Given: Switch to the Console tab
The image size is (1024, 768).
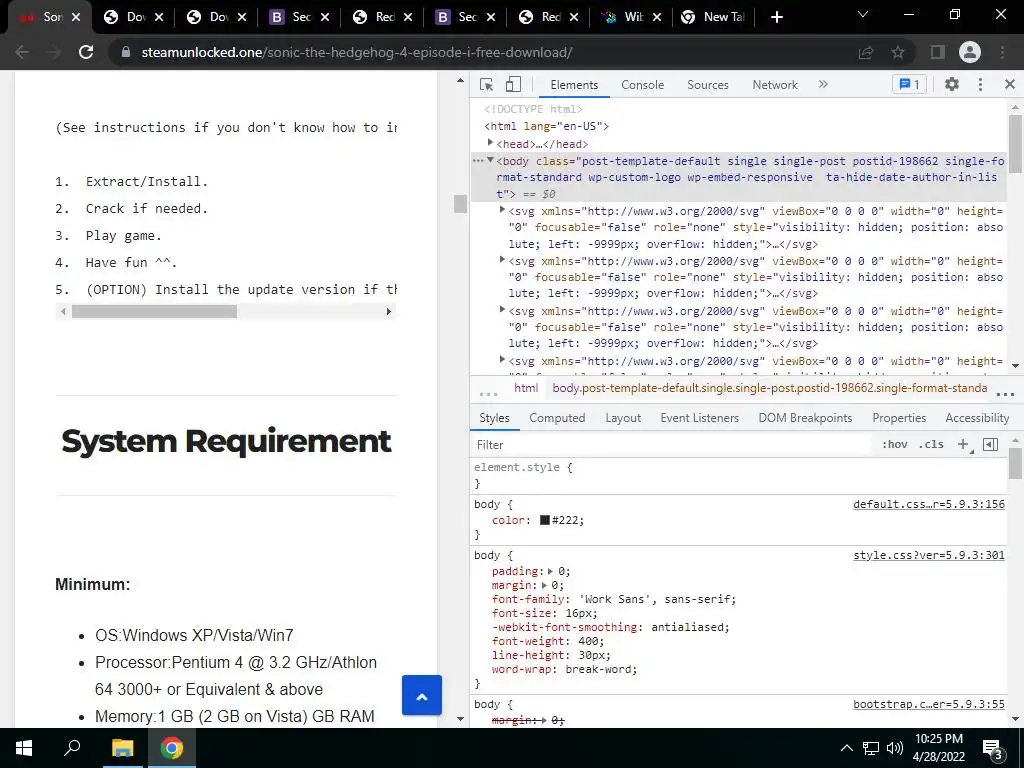Looking at the screenshot, I should (x=643, y=85).
